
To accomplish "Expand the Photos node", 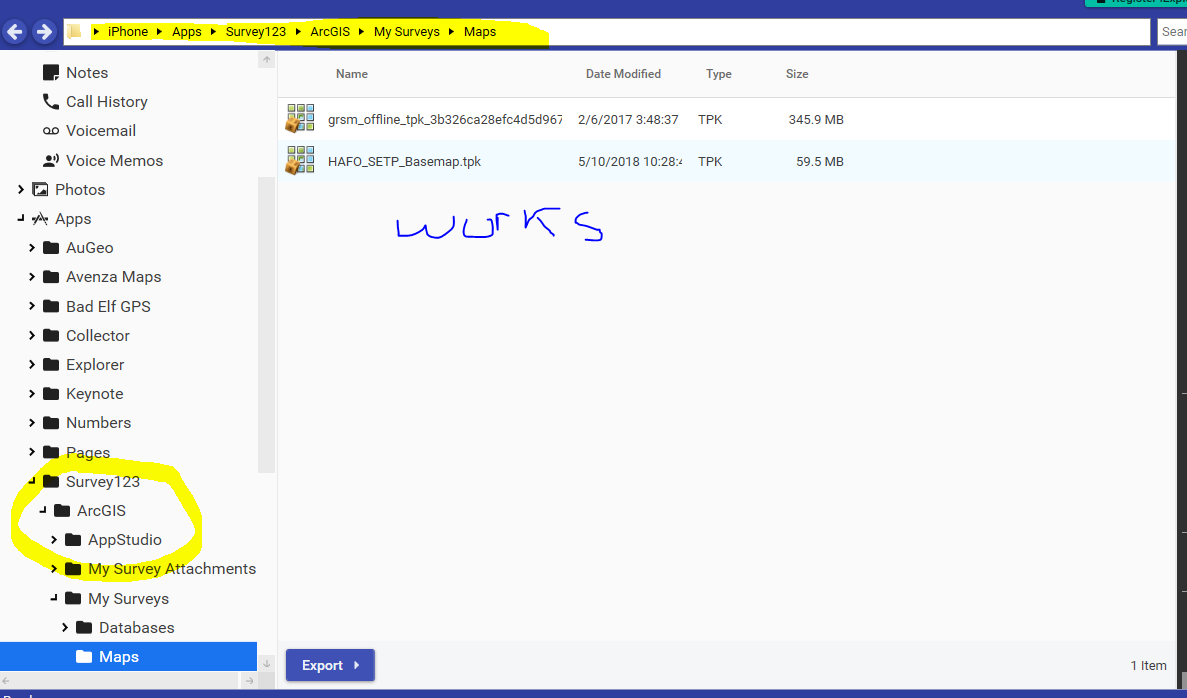I will [21, 189].
